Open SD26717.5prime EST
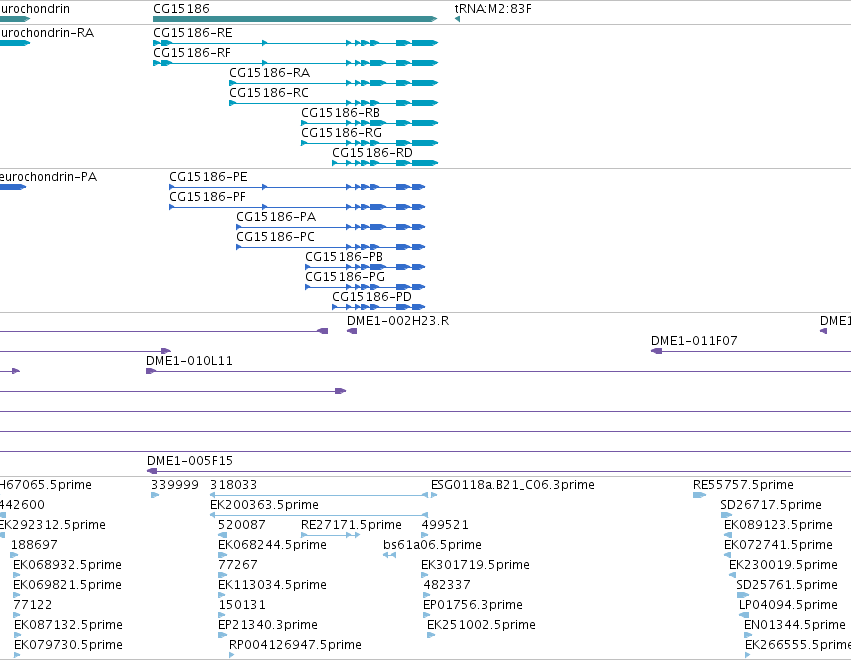This screenshot has width=851, height=660. [x=771, y=505]
